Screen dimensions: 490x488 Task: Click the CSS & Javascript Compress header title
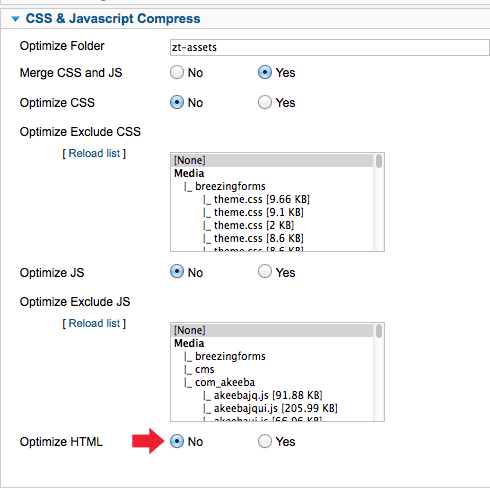click(113, 19)
